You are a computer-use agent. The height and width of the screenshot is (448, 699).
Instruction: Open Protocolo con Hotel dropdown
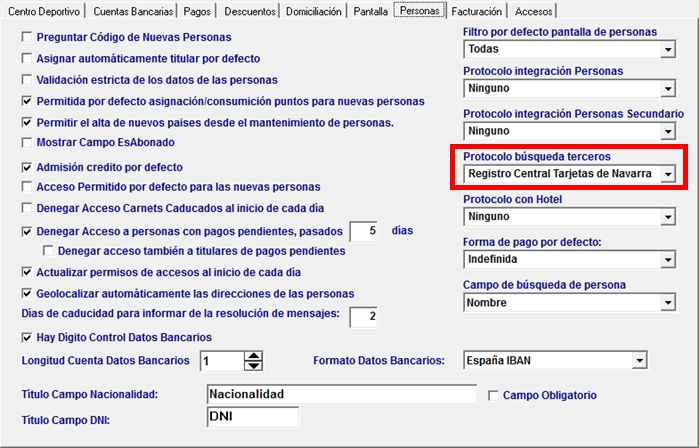[x=667, y=217]
